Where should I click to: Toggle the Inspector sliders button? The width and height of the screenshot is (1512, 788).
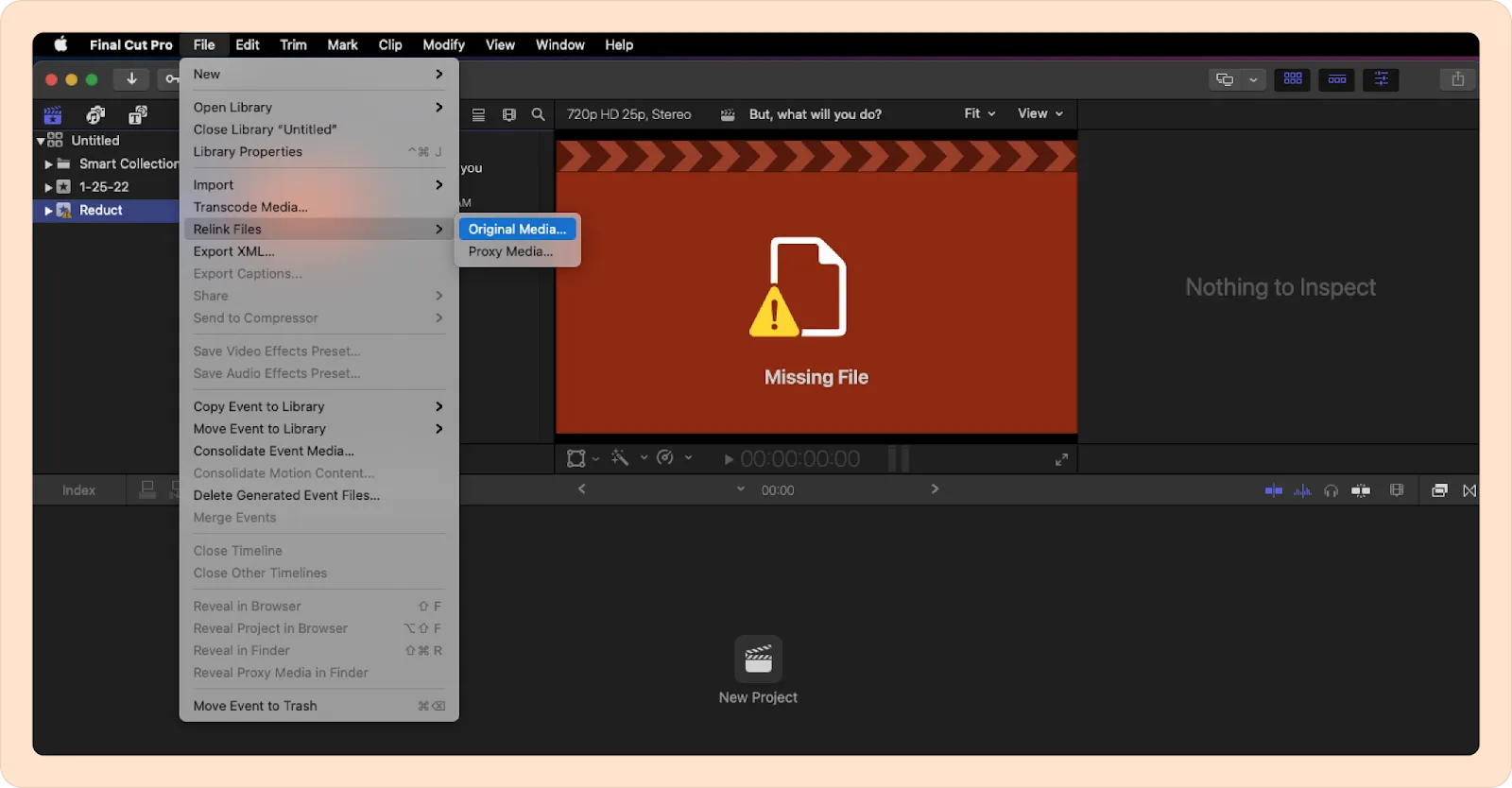1382,79
